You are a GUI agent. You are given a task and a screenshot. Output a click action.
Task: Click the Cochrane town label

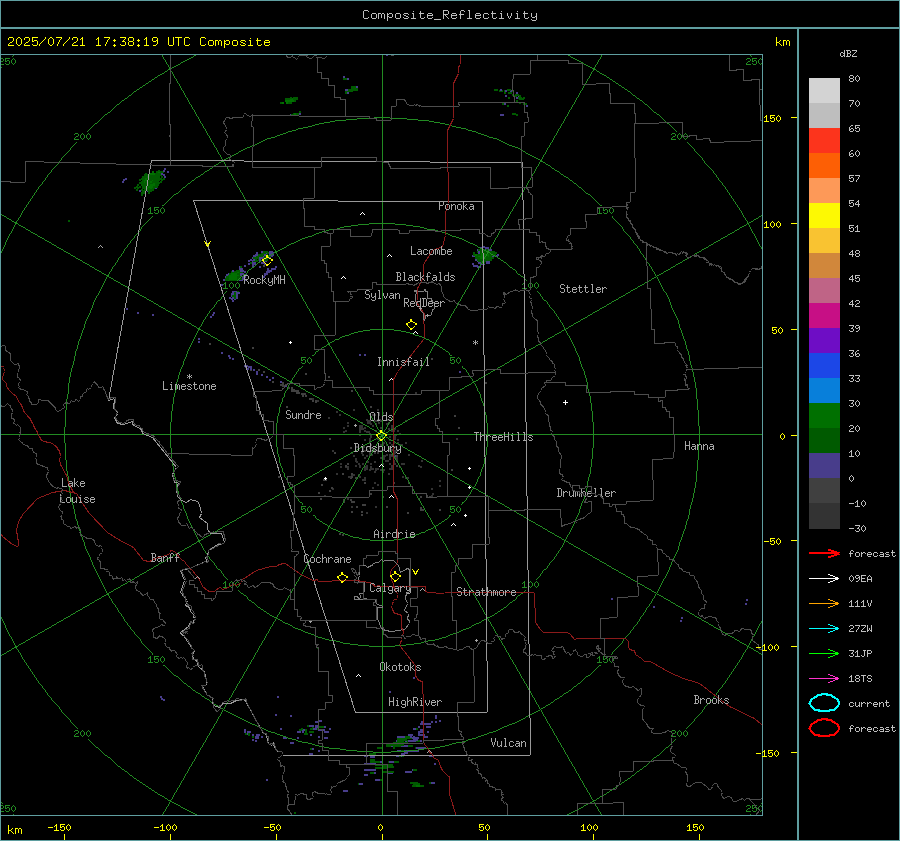click(327, 559)
